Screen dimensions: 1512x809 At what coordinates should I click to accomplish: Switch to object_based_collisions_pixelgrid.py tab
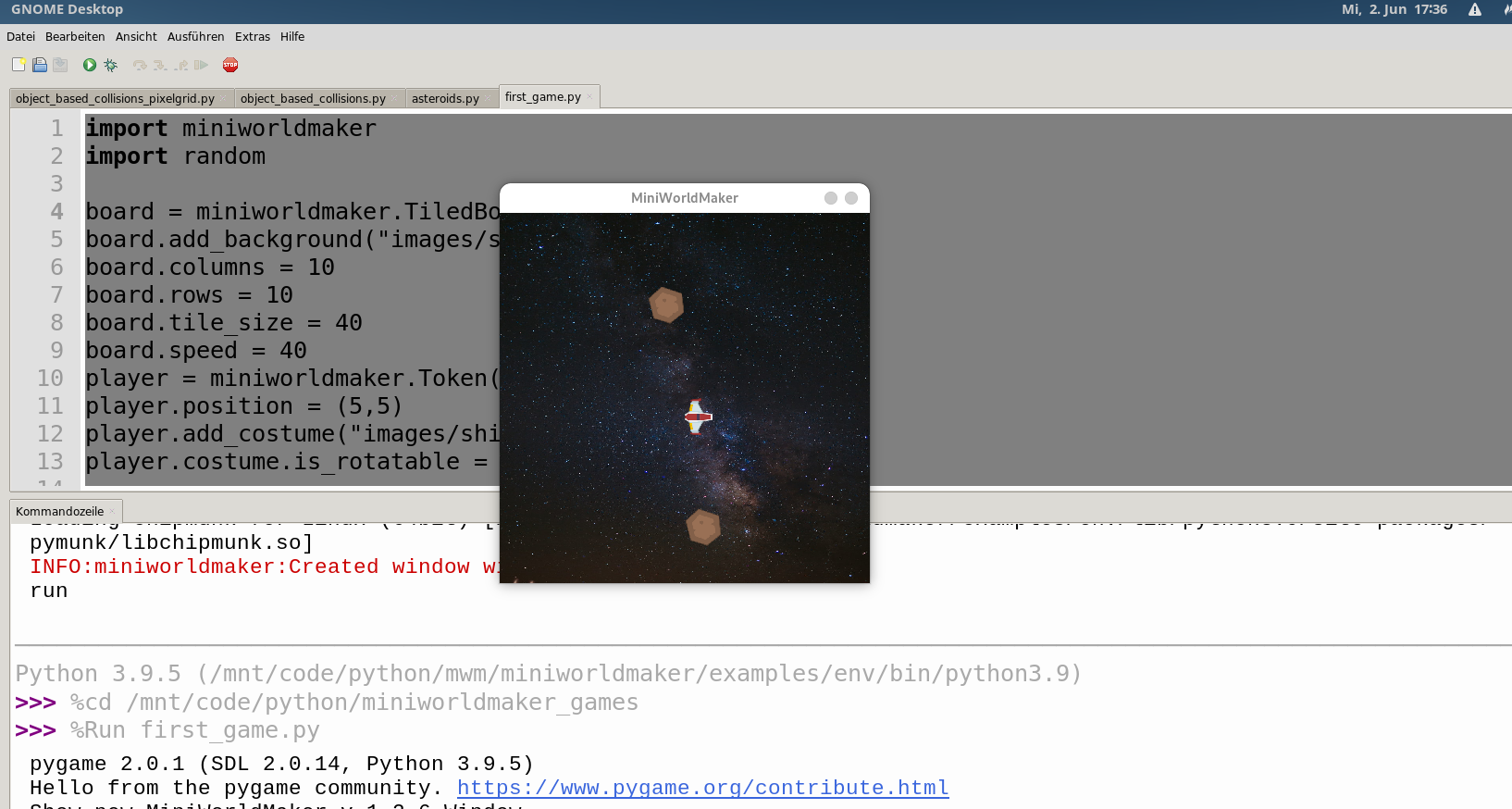[x=115, y=98]
